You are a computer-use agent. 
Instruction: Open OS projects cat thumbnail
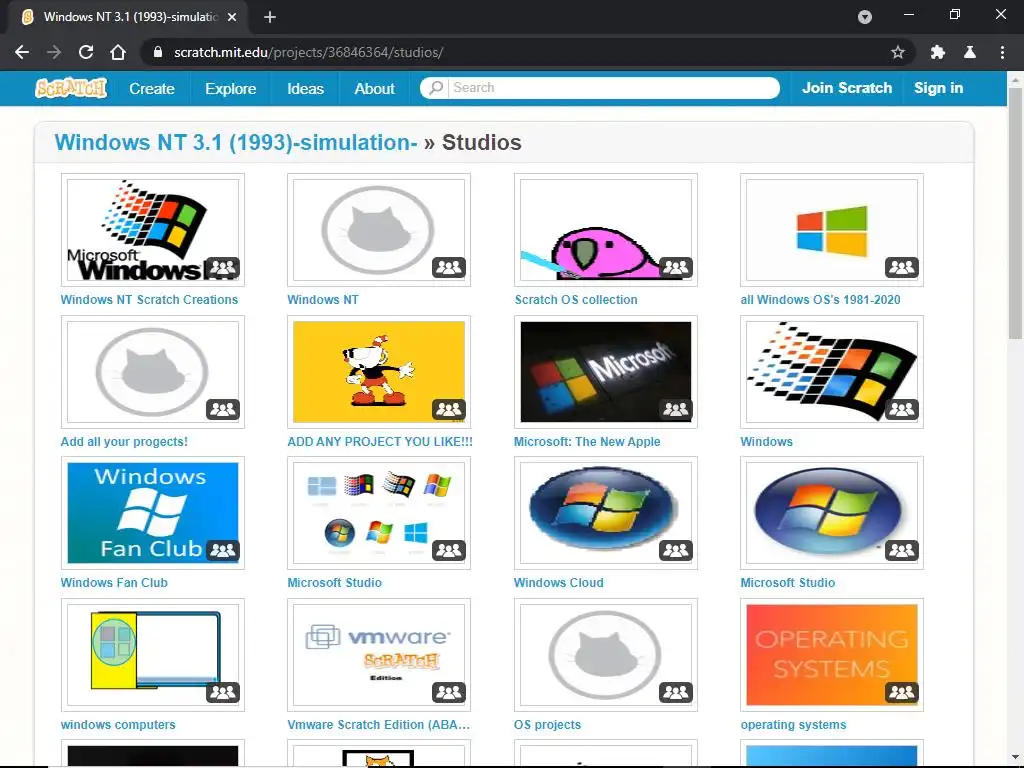coord(605,654)
